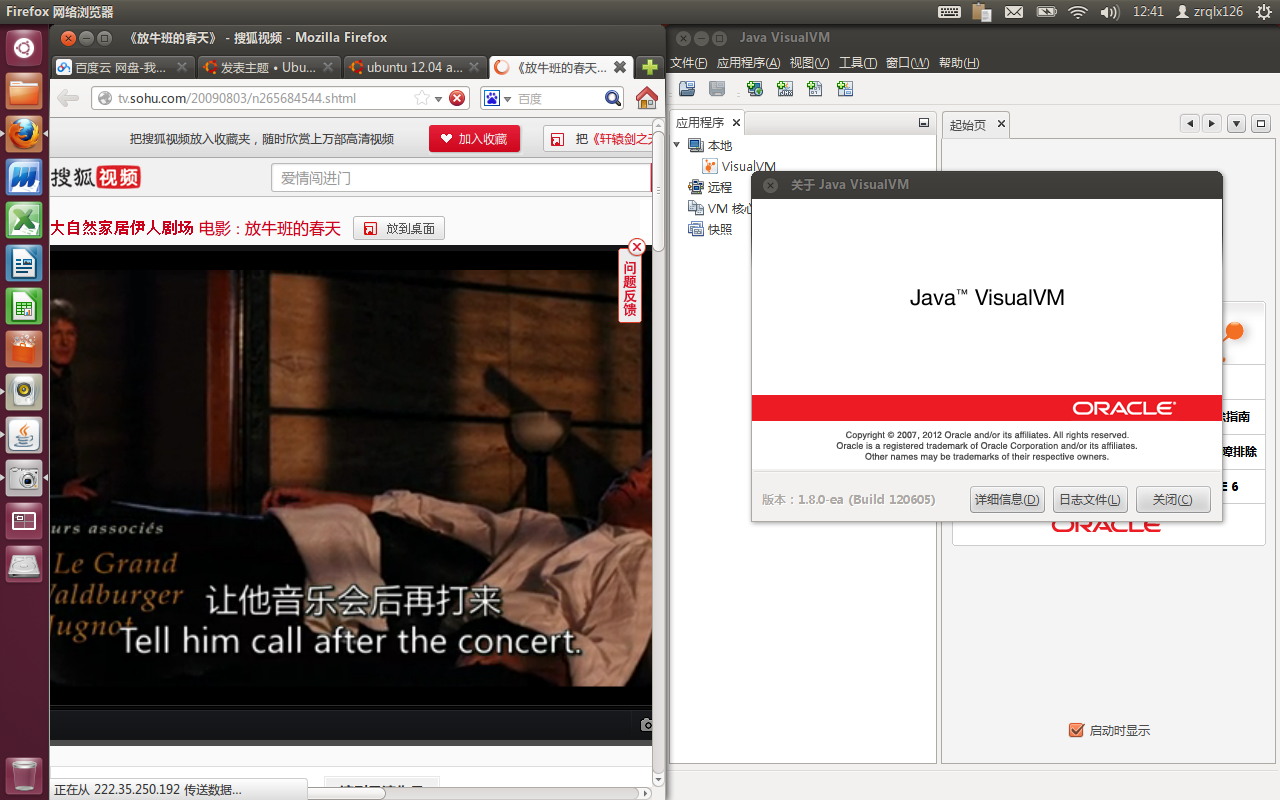Select the 远程 tree node

[x=710, y=187]
